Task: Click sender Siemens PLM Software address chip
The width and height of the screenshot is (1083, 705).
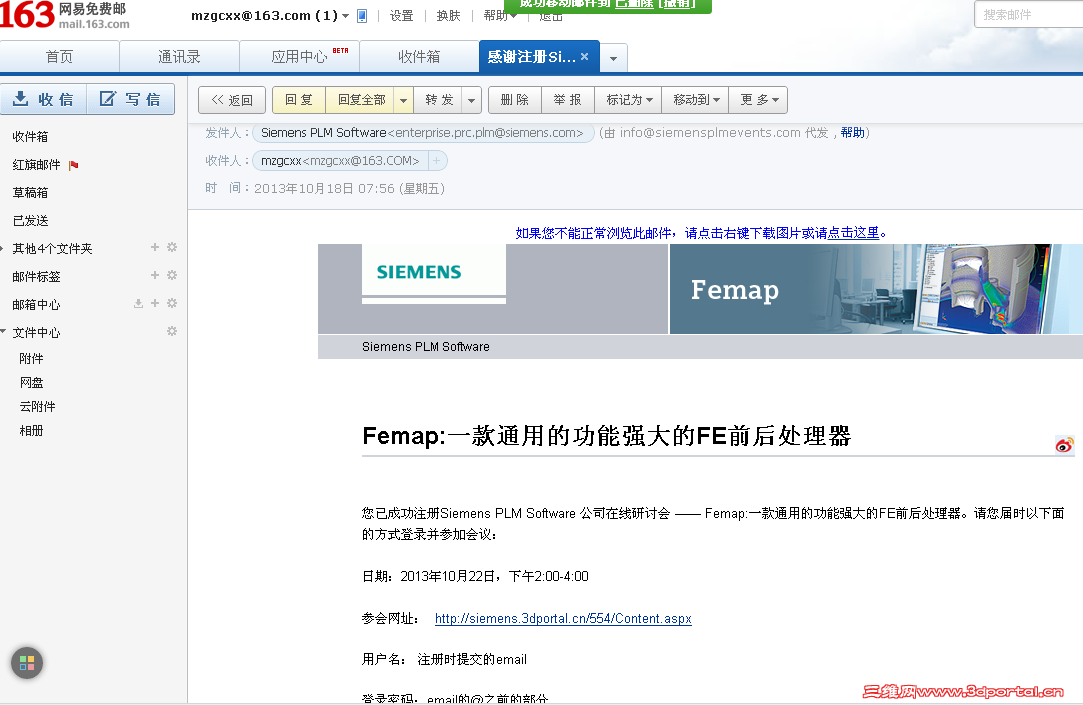Action: pos(423,133)
